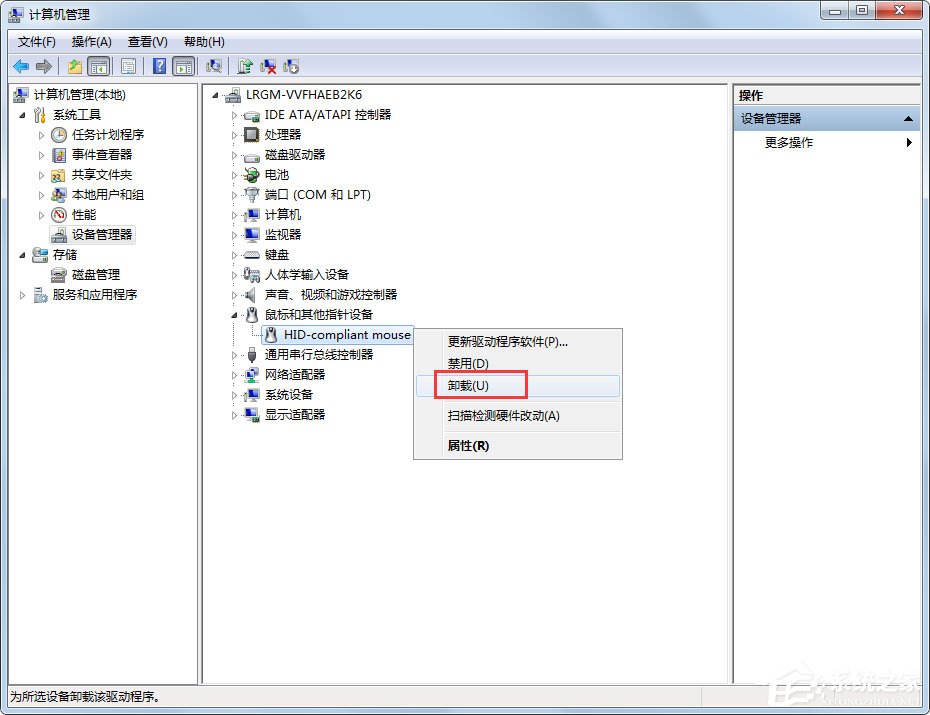
Task: Click the show/hide console tree toolbar icon
Action: click(x=99, y=66)
